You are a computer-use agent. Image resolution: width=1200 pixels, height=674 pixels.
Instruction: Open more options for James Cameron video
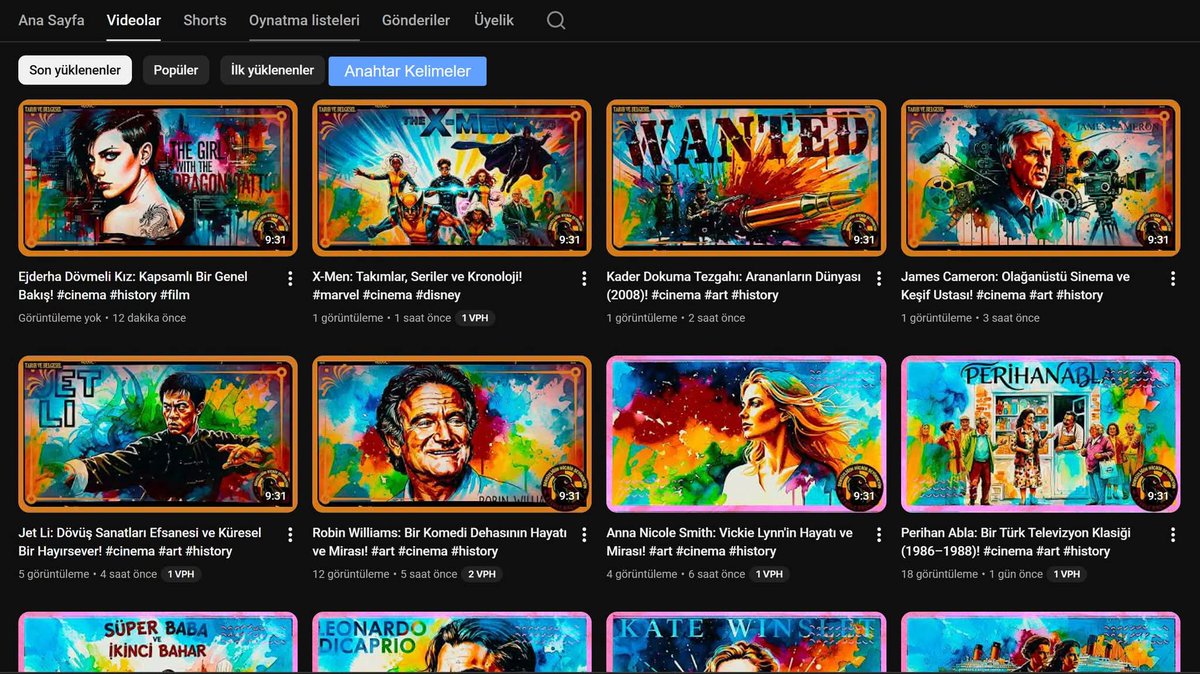[x=1173, y=278]
